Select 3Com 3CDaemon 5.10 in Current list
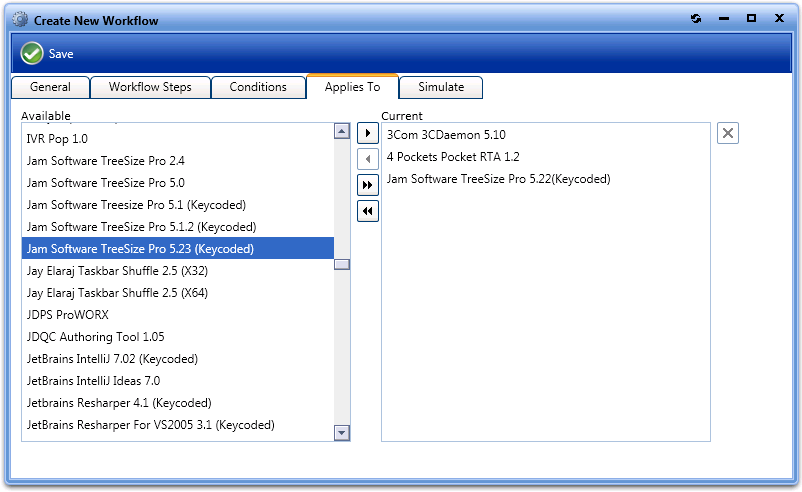 [x=546, y=135]
